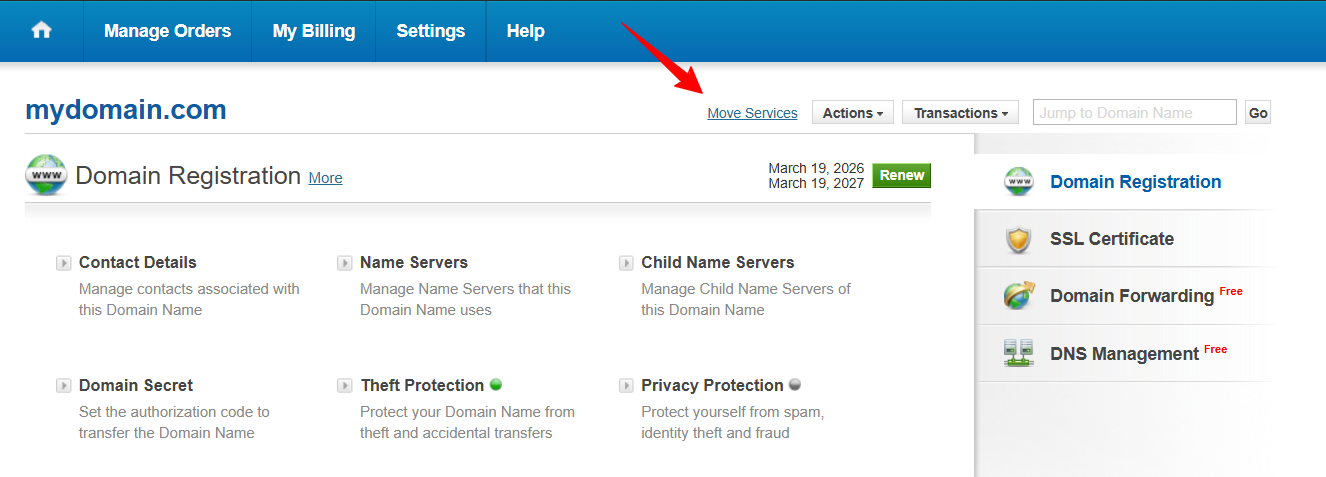Expand the Name Servers section arrow
The width and height of the screenshot is (1326, 477).
coord(345,263)
